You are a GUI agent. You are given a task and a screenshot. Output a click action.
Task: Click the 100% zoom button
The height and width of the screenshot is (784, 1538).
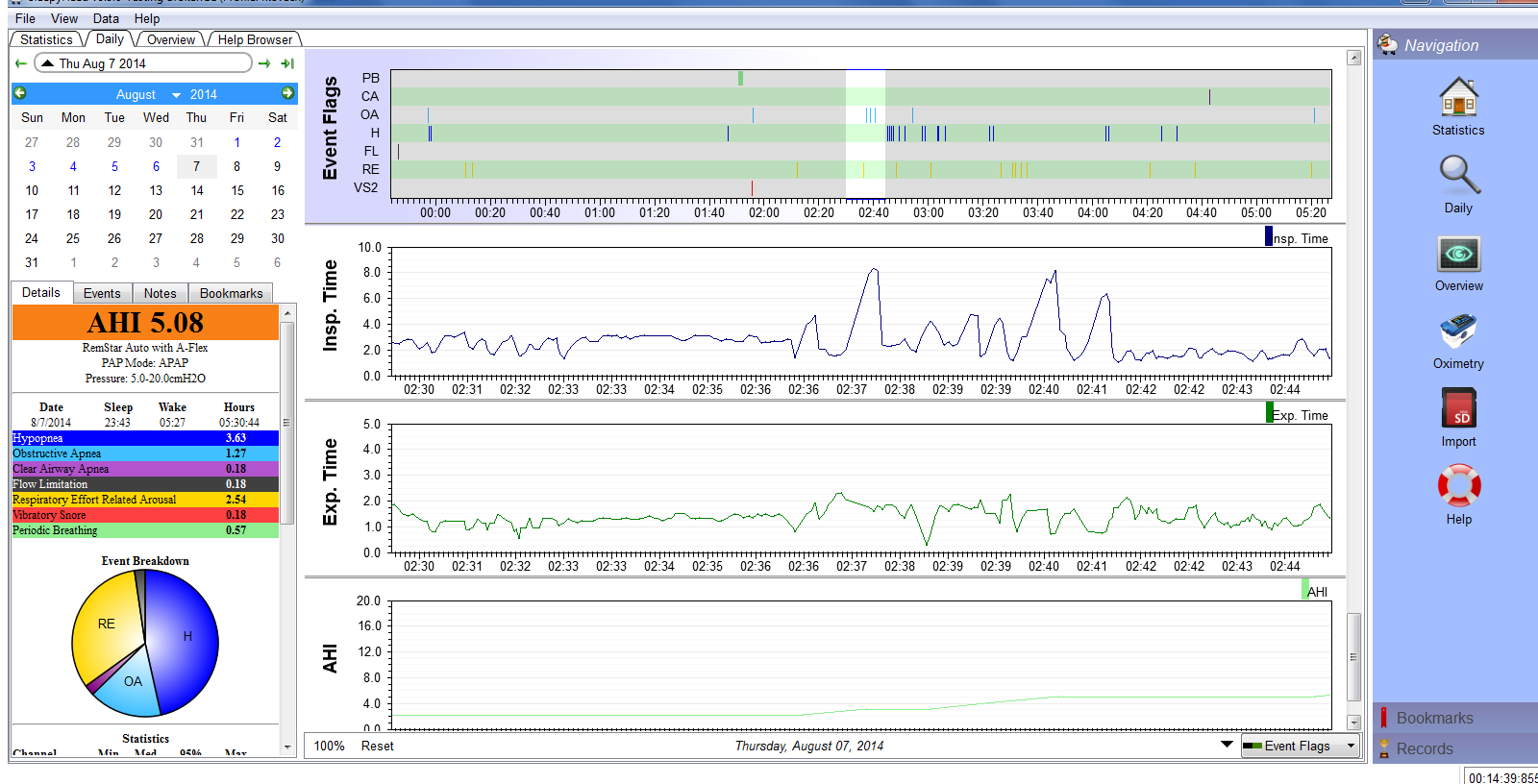[329, 746]
